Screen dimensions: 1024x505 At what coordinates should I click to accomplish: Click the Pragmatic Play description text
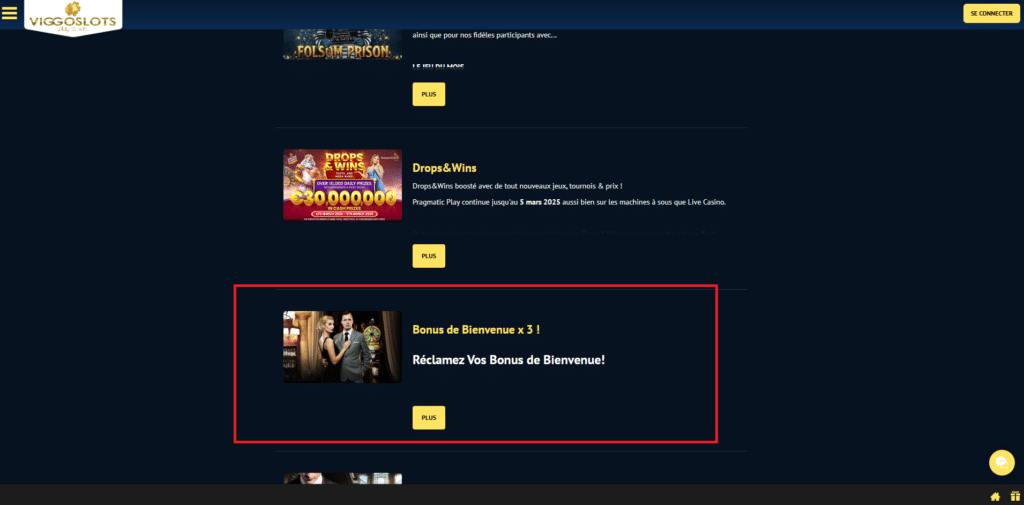point(569,202)
